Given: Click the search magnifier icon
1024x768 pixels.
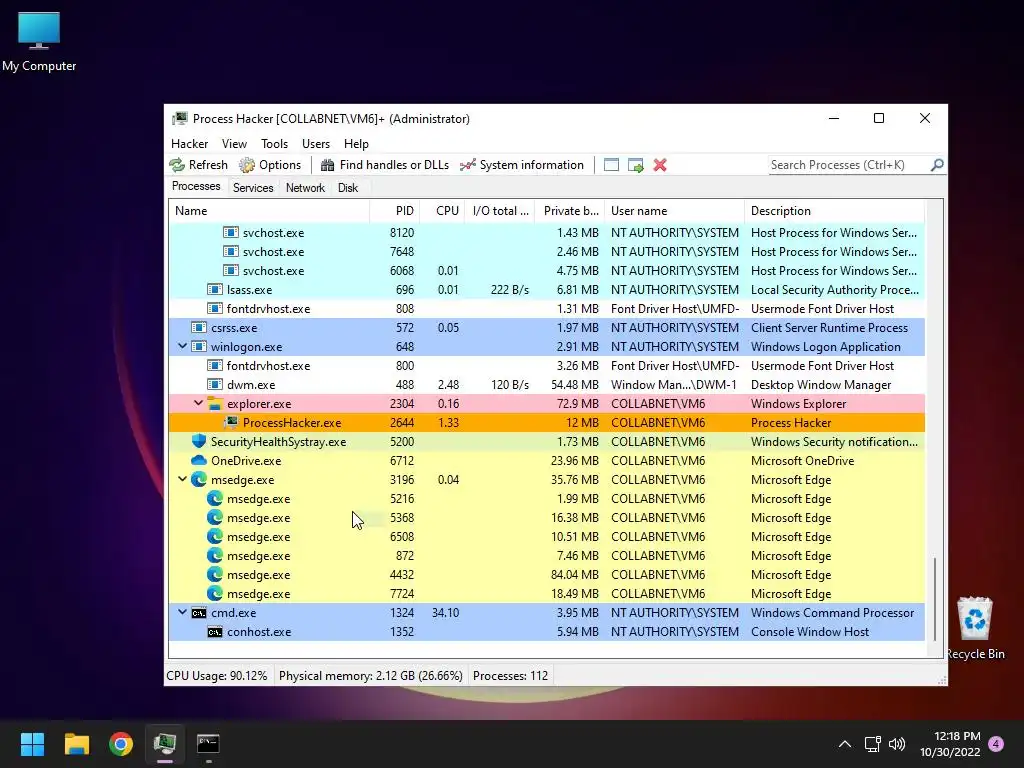Looking at the screenshot, I should click(936, 165).
